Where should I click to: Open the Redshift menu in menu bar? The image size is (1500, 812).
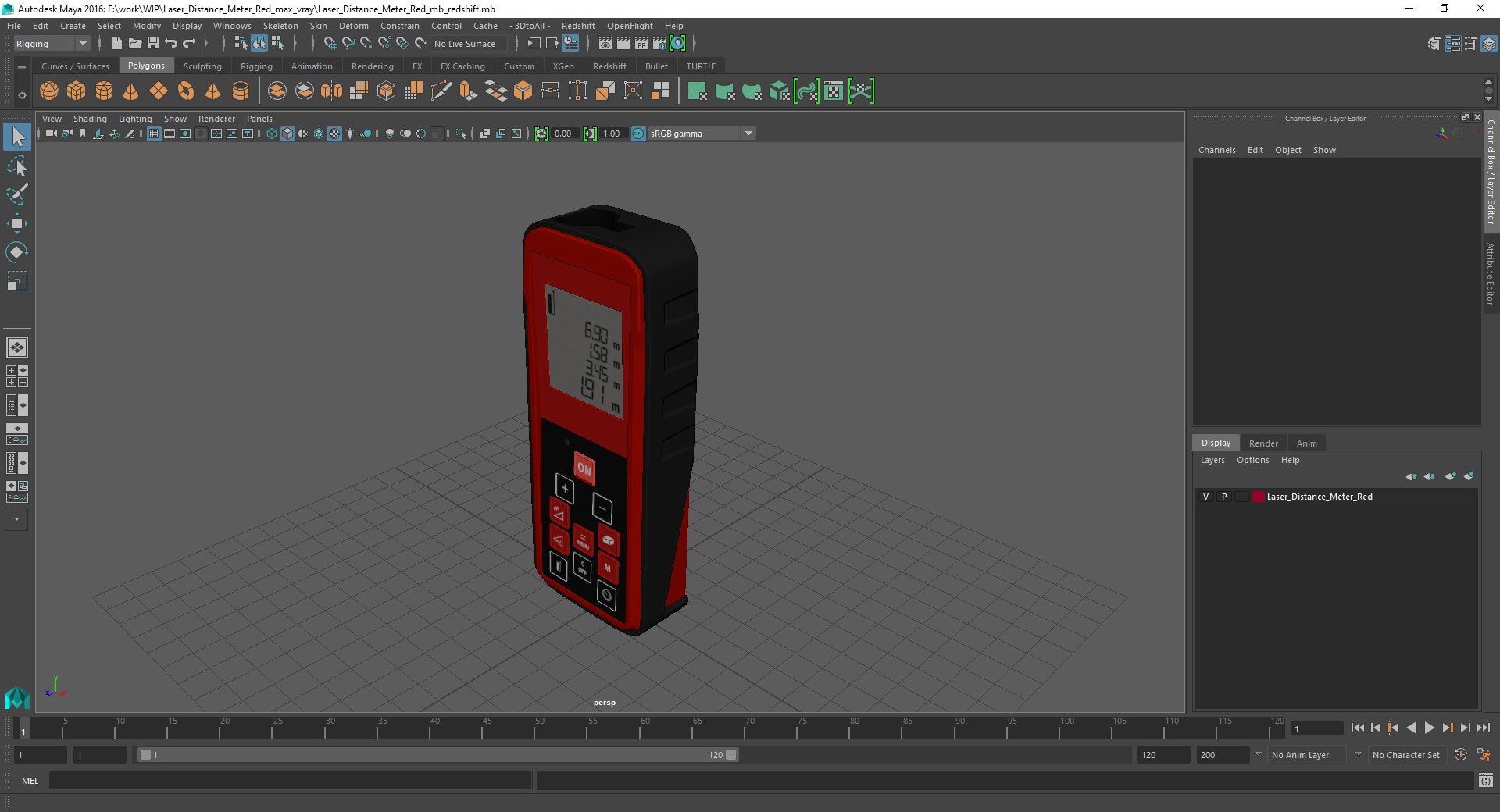tap(578, 26)
